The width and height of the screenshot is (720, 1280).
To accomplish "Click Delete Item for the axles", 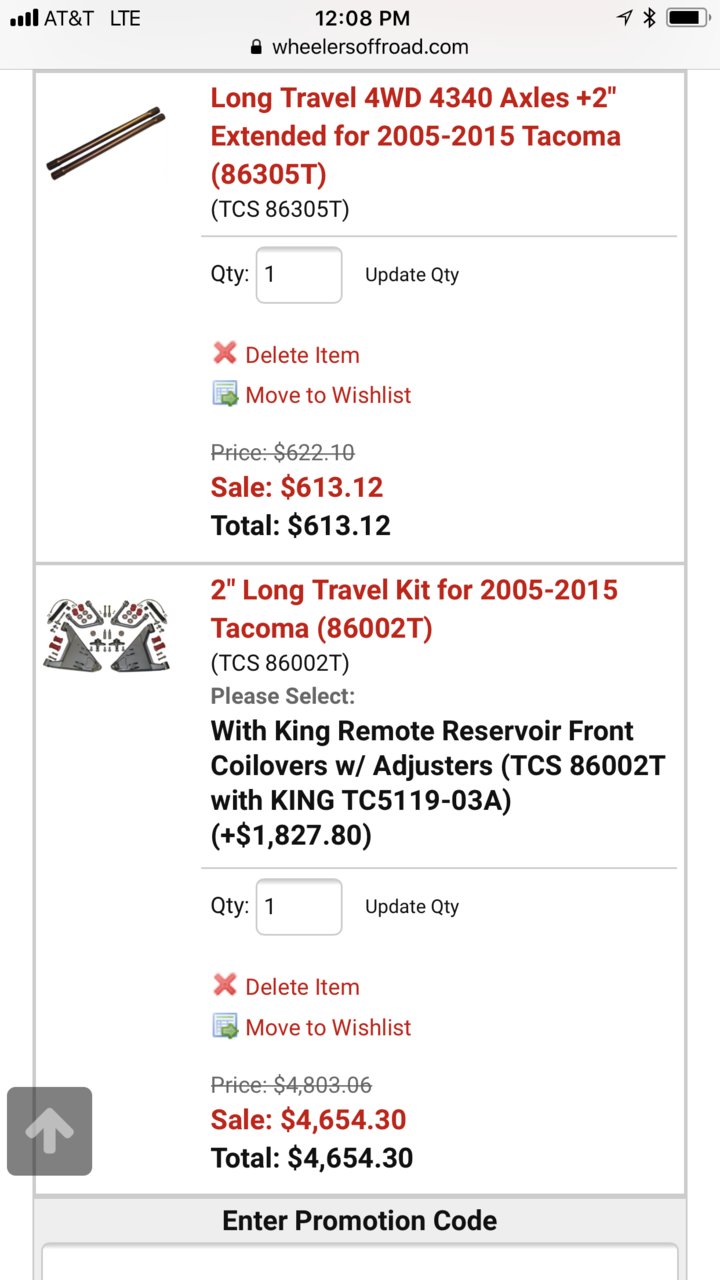I will point(302,355).
